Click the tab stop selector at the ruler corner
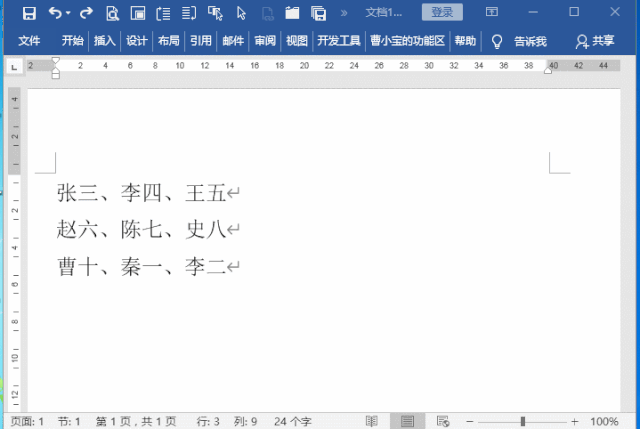640x429 pixels. [x=14, y=67]
